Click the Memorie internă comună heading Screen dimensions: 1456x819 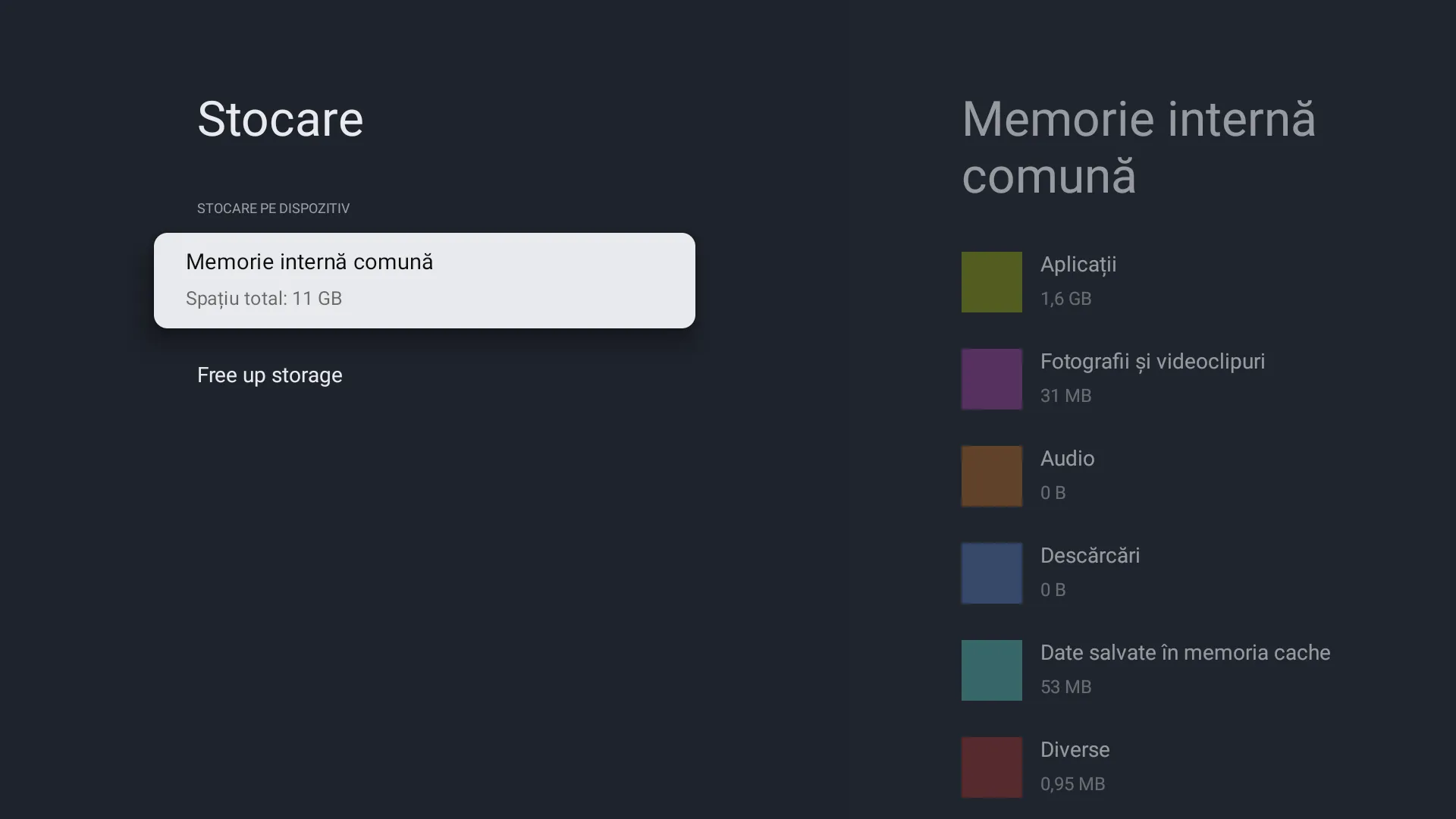point(1137,148)
